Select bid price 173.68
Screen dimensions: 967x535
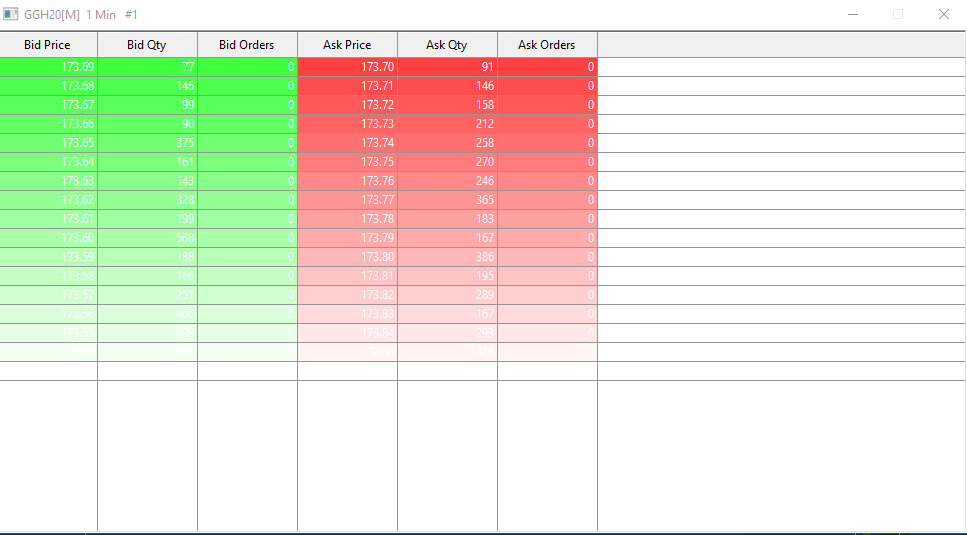[x=48, y=86]
